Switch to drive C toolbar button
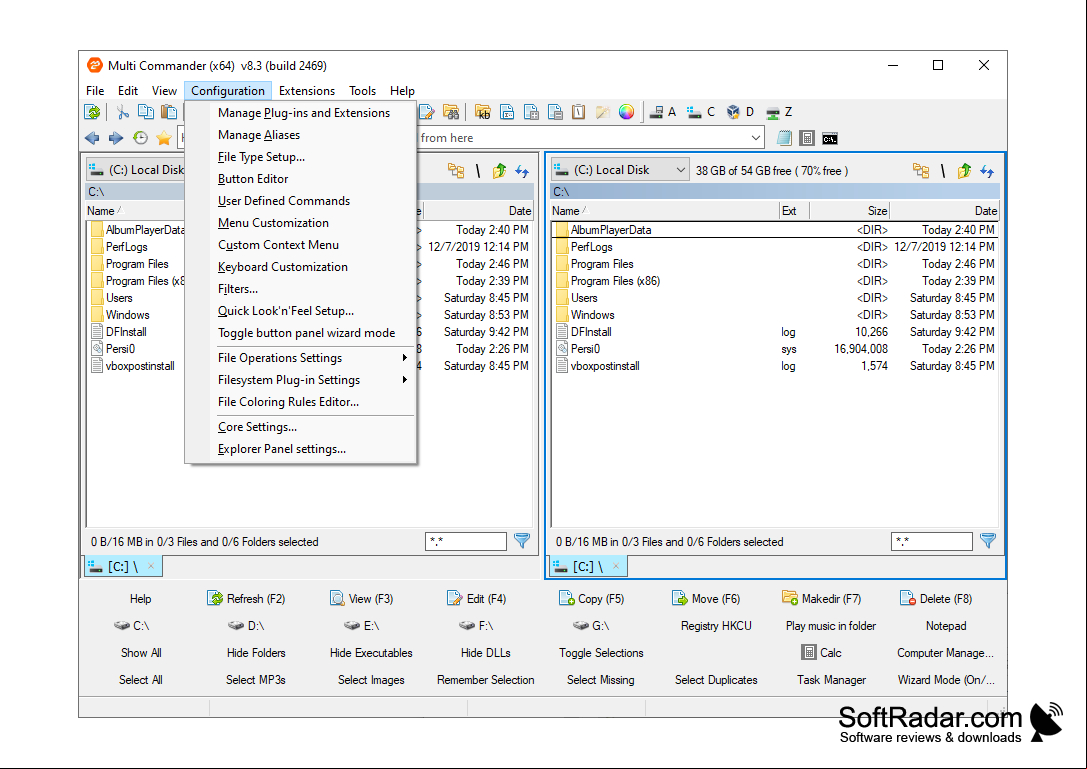 point(701,112)
